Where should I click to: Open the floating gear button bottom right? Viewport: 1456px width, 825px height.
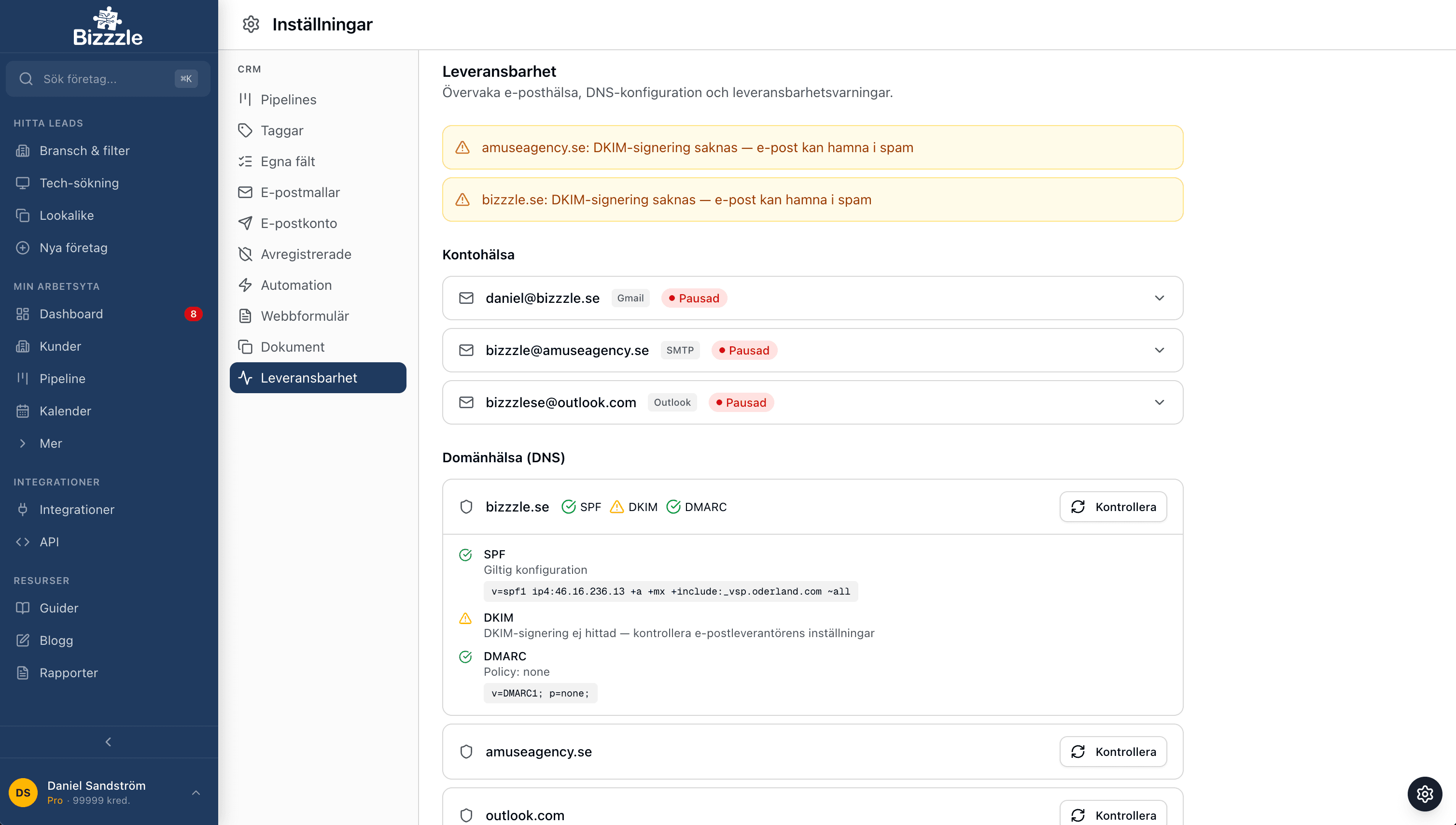coord(1424,794)
